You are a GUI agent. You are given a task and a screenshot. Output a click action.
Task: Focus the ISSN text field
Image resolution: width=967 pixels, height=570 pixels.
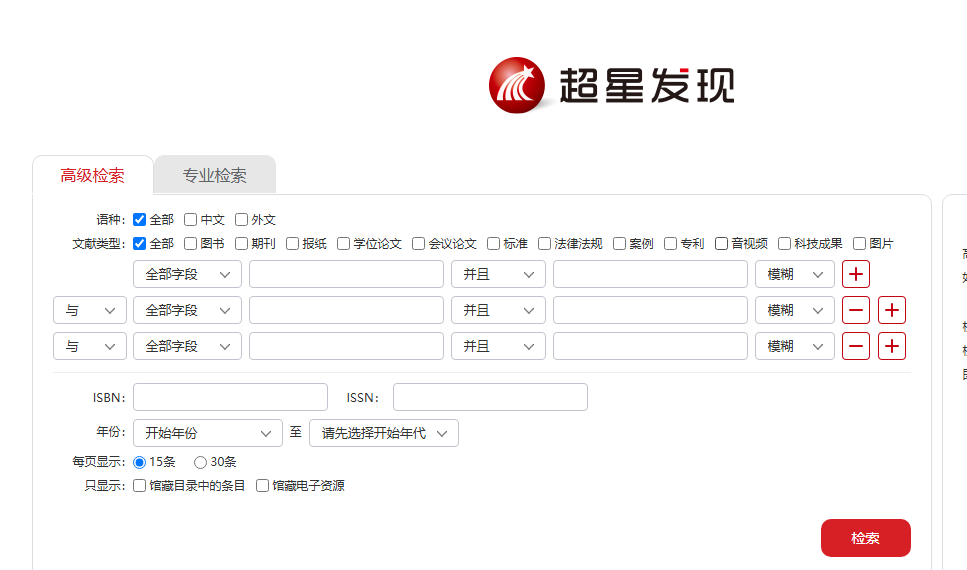pos(490,397)
